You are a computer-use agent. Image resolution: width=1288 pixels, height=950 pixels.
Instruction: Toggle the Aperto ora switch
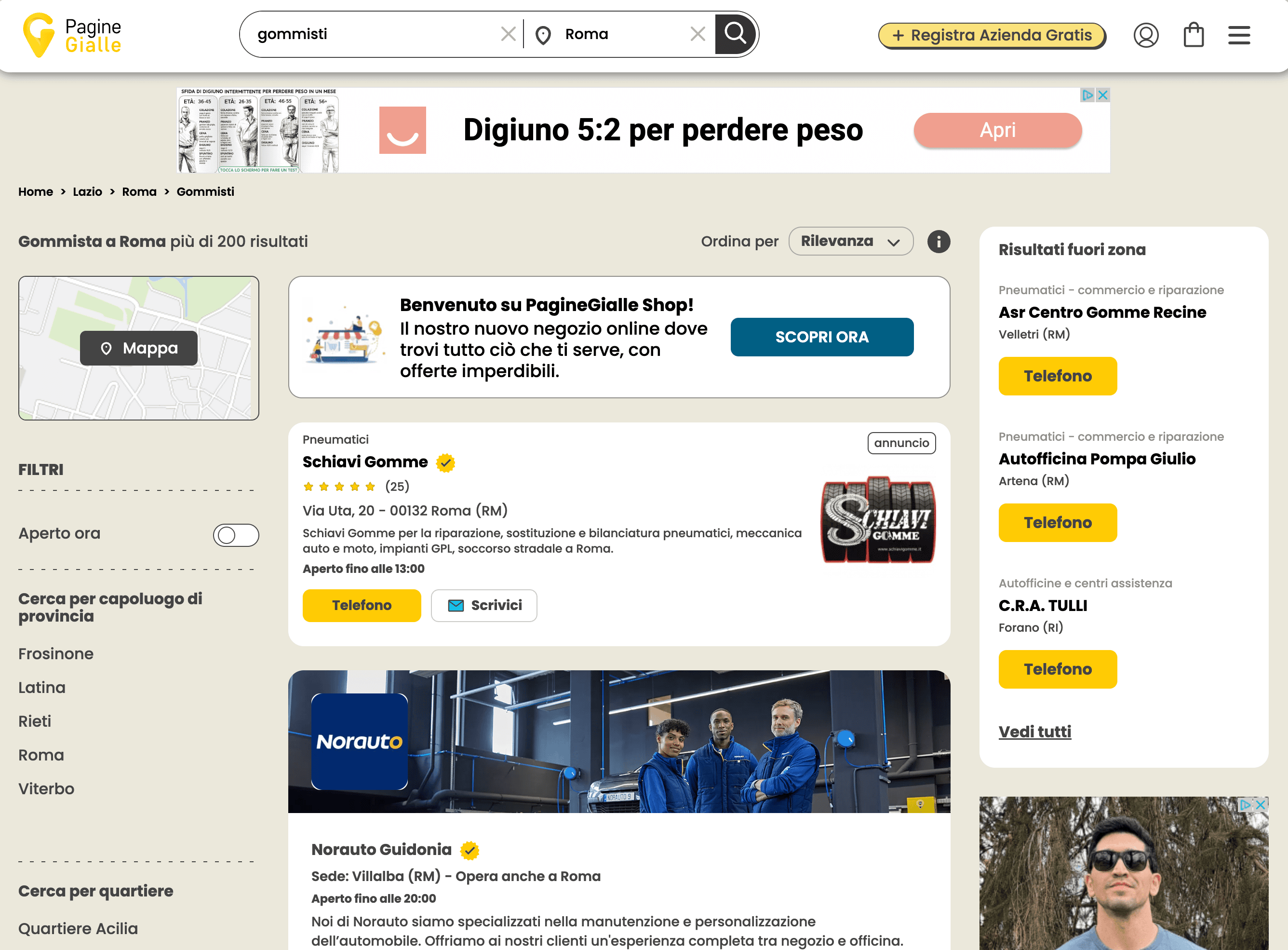236,535
